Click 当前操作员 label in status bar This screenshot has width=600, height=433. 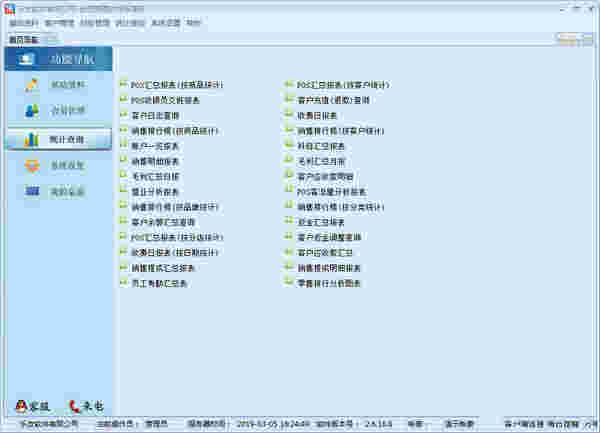(115, 424)
